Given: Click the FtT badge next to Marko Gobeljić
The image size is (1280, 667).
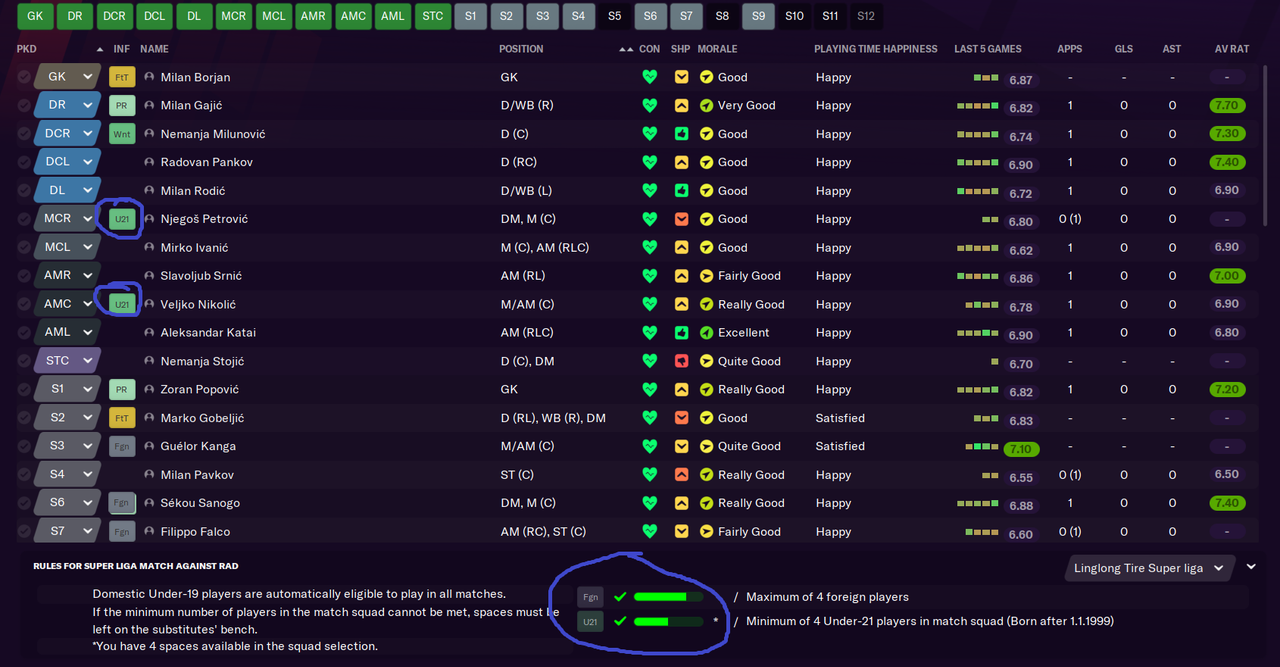Looking at the screenshot, I should pos(121,418).
